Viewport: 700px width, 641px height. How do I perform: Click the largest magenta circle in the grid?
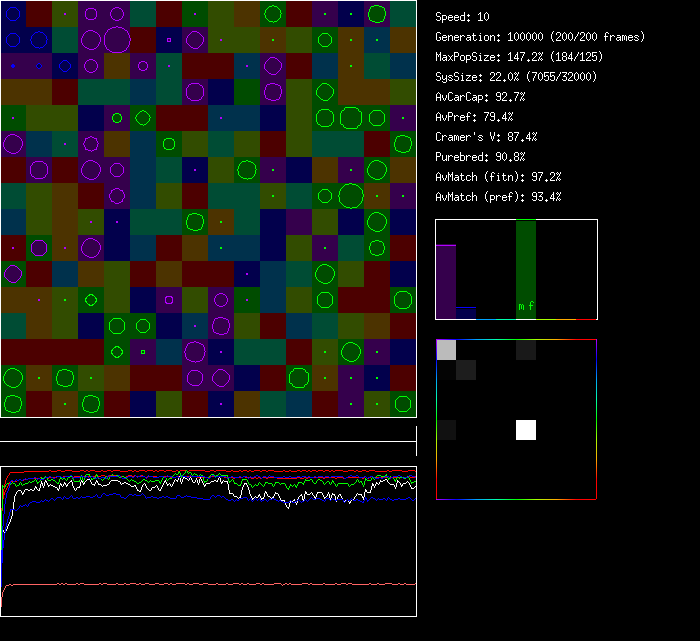click(117, 40)
